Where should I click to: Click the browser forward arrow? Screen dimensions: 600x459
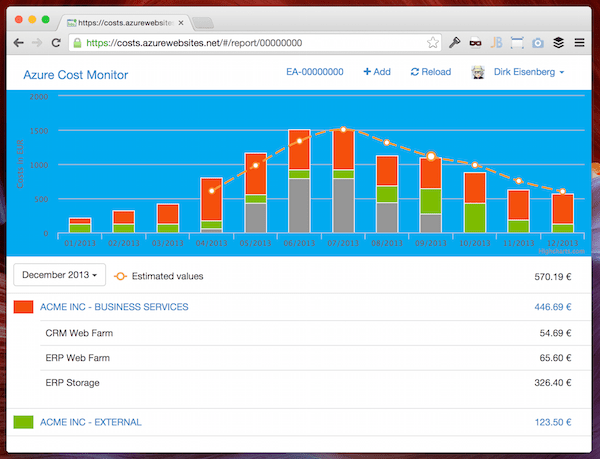[x=37, y=43]
